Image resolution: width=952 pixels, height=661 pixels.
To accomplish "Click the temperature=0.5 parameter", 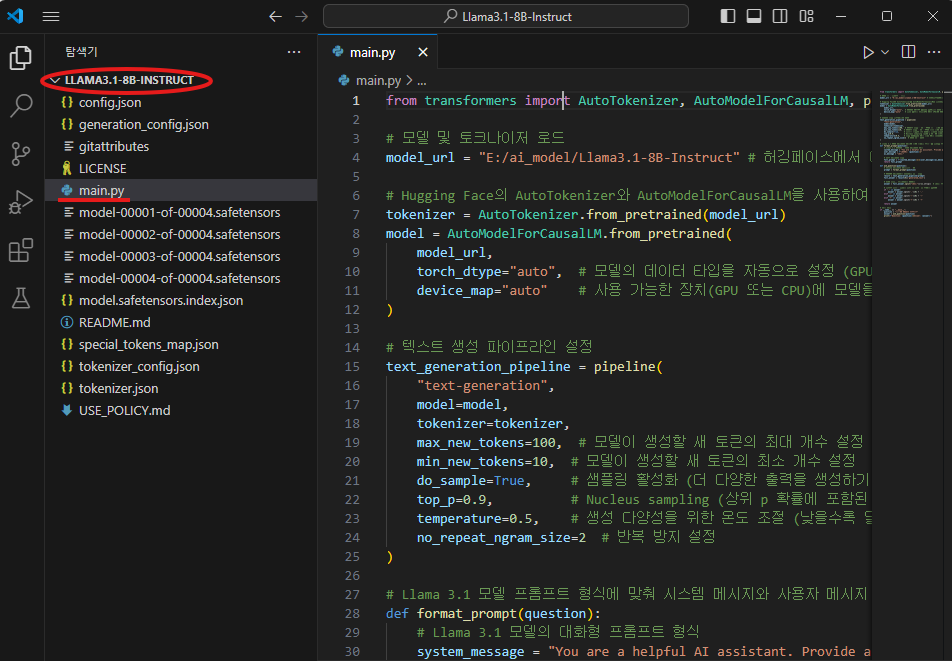I will 474,518.
